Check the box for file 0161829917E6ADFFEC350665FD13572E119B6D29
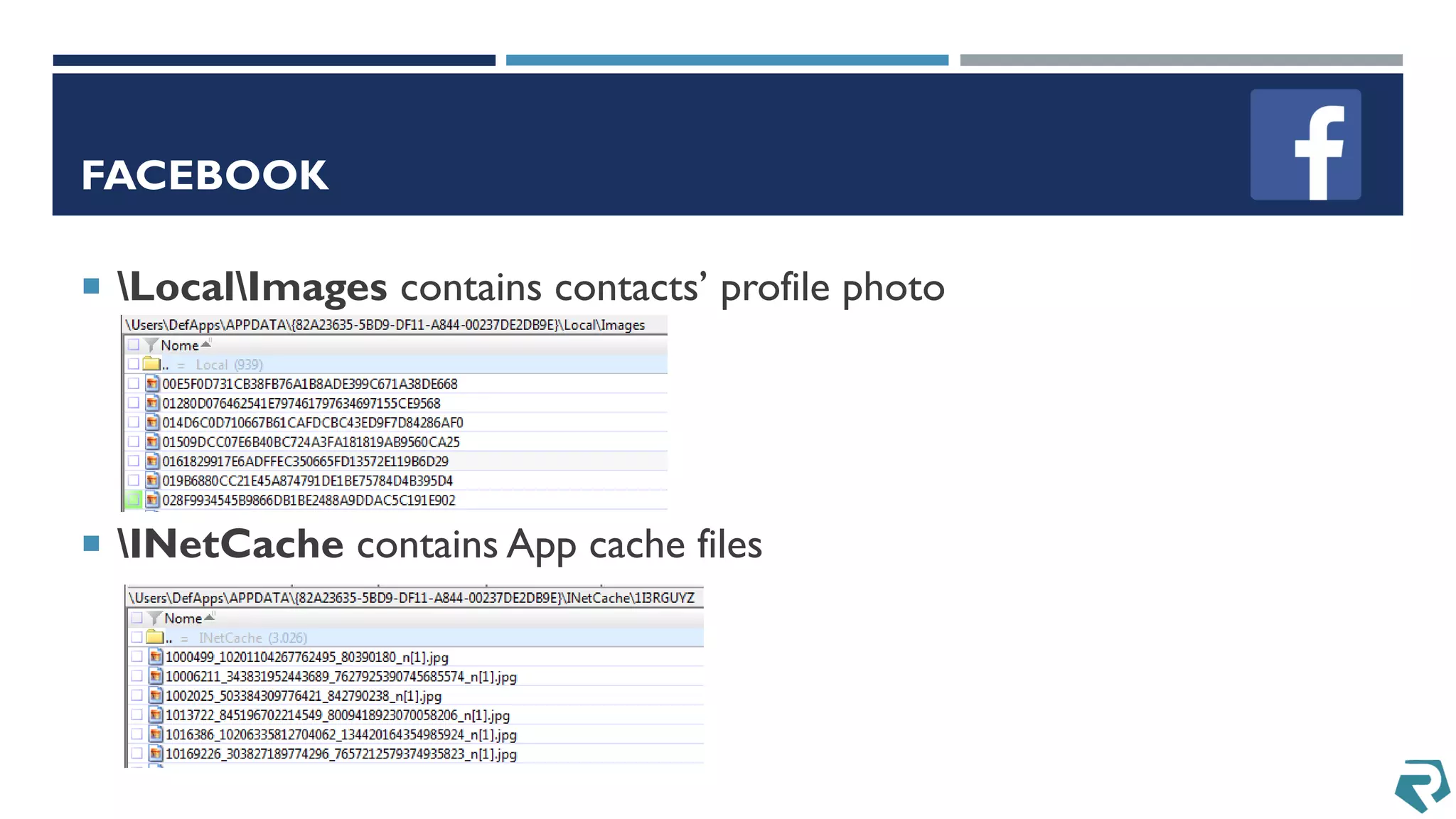This screenshot has width=1456, height=819. tap(134, 461)
